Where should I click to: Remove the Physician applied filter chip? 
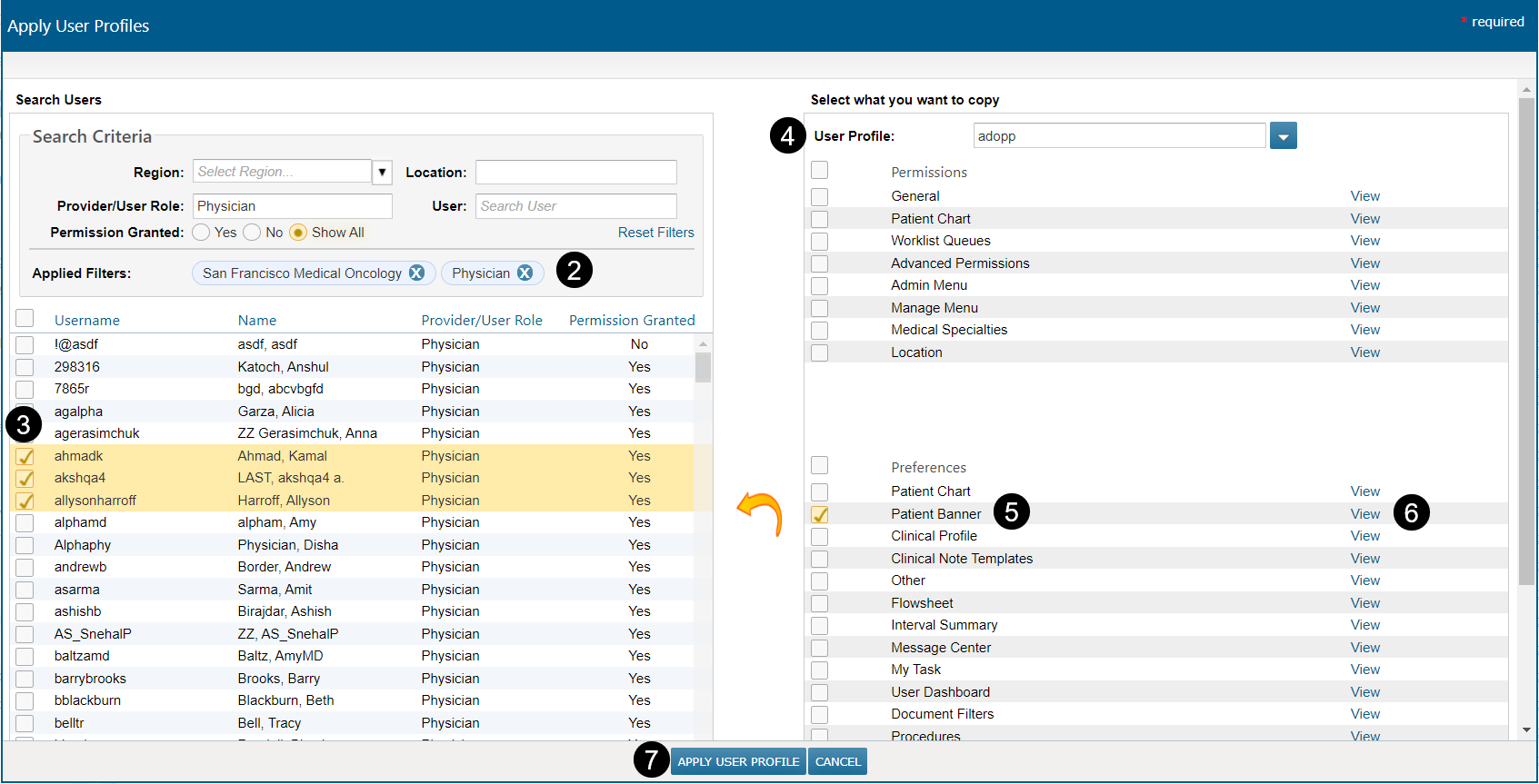coord(525,273)
